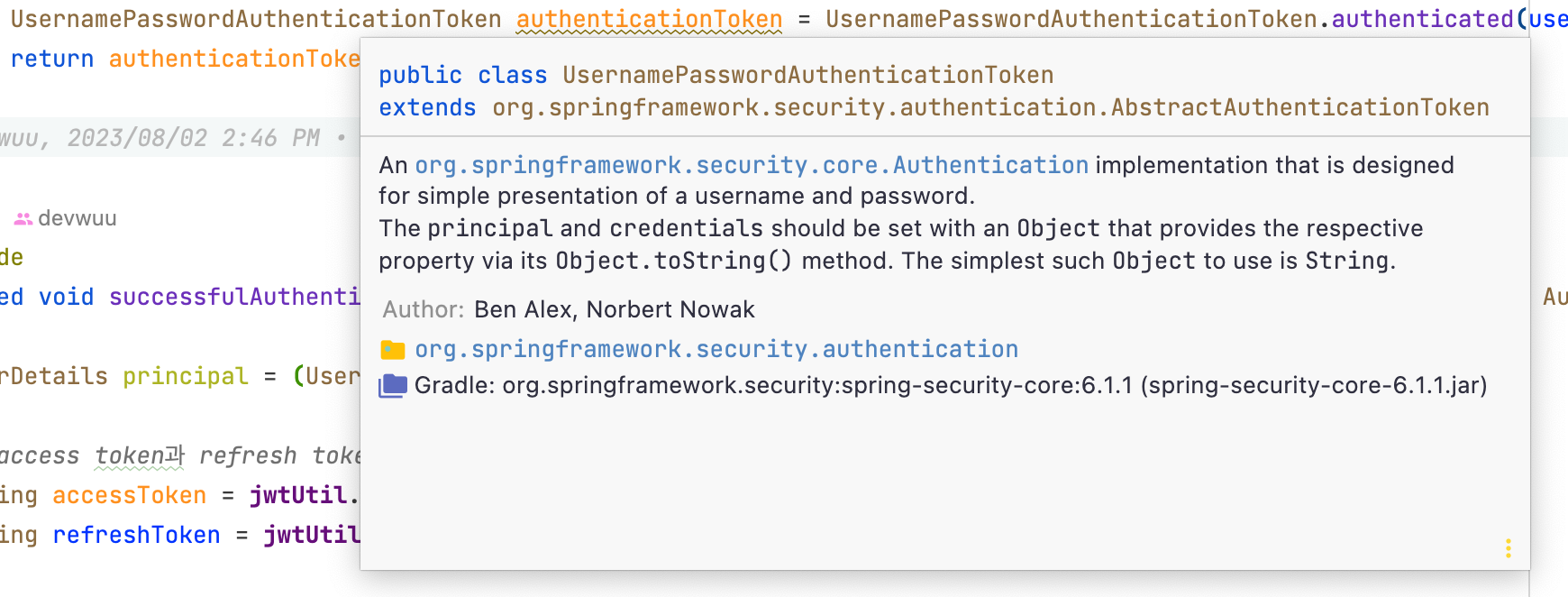Select the UsernamePasswordAuthenticationToken class name in the popup
1568x597 pixels.
point(806,75)
